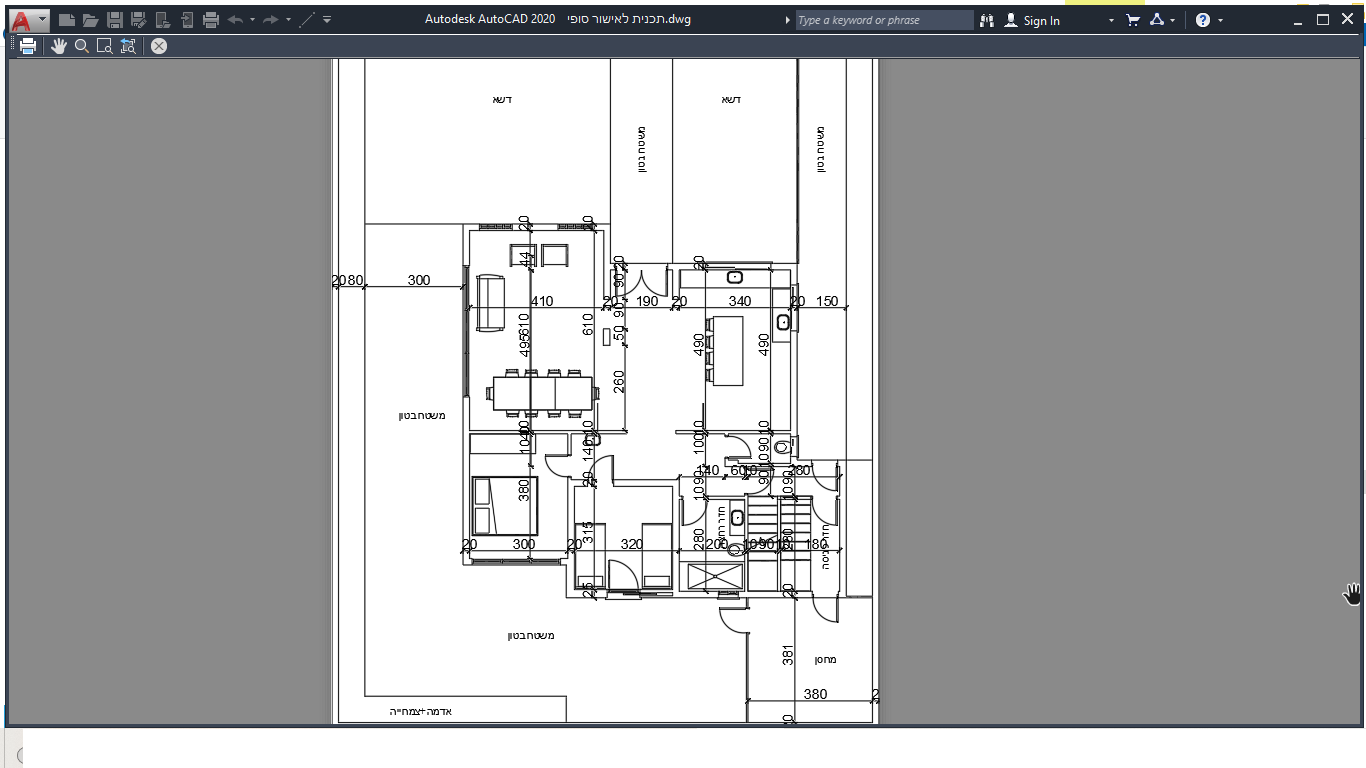This screenshot has height=768, width=1366.
Task: Open the Sign In dropdown arrow
Action: [1111, 20]
